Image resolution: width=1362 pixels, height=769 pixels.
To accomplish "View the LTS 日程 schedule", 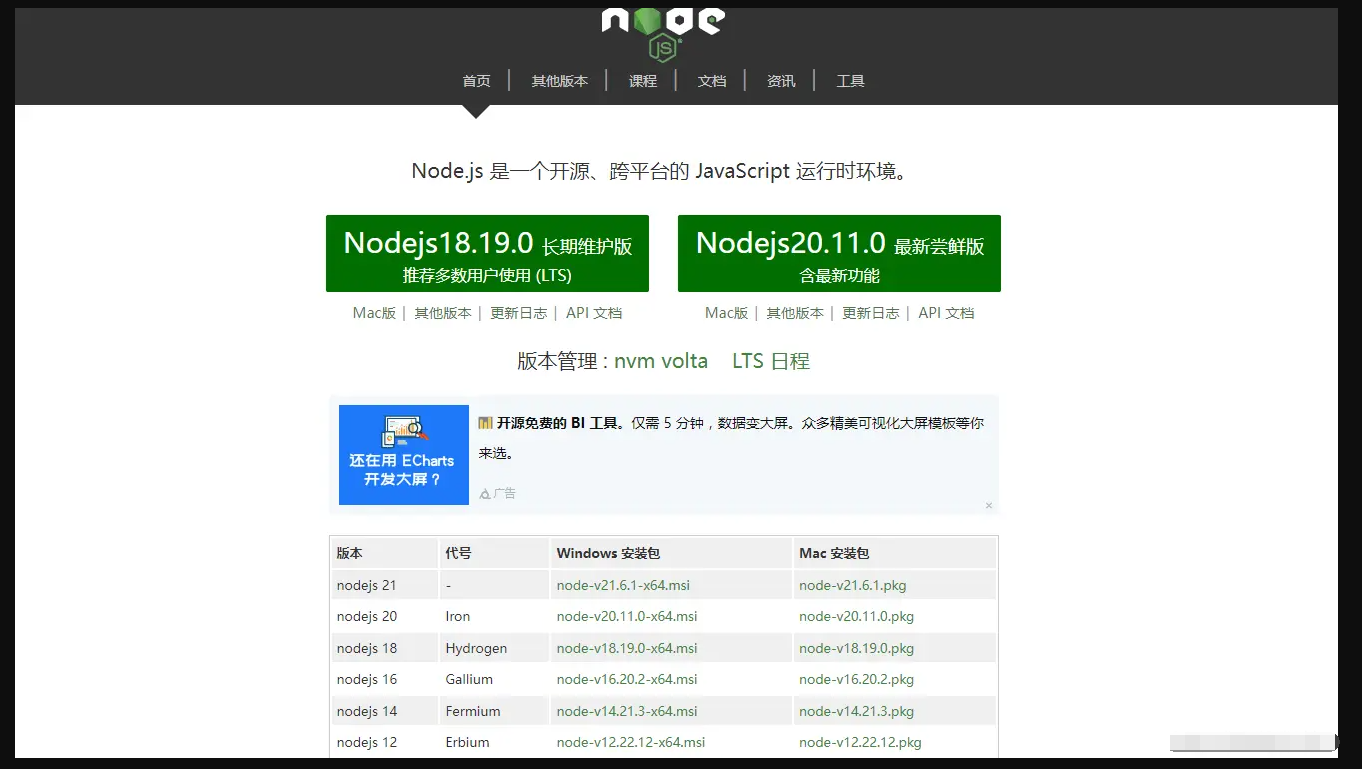I will click(770, 361).
